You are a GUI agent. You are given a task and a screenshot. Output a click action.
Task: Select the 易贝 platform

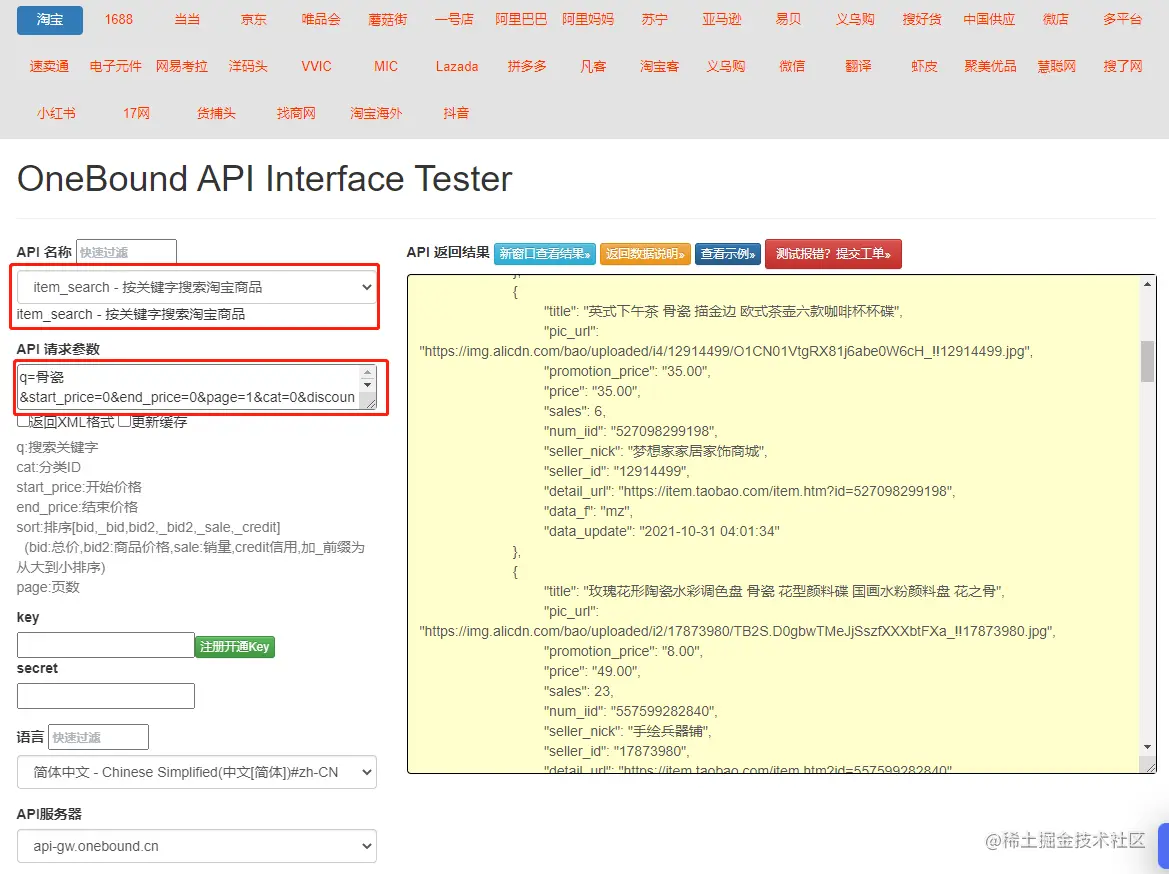pos(788,20)
